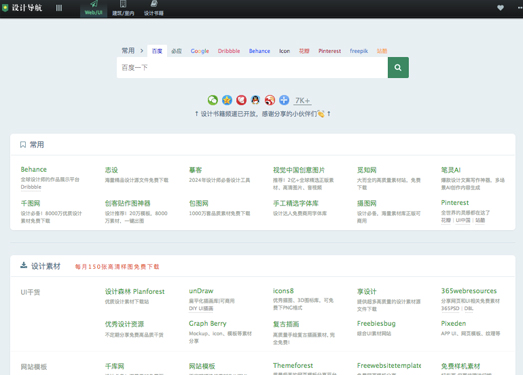Viewport: 523px width, 375px height.
Task: Select the freepik search tab
Action: 359,51
